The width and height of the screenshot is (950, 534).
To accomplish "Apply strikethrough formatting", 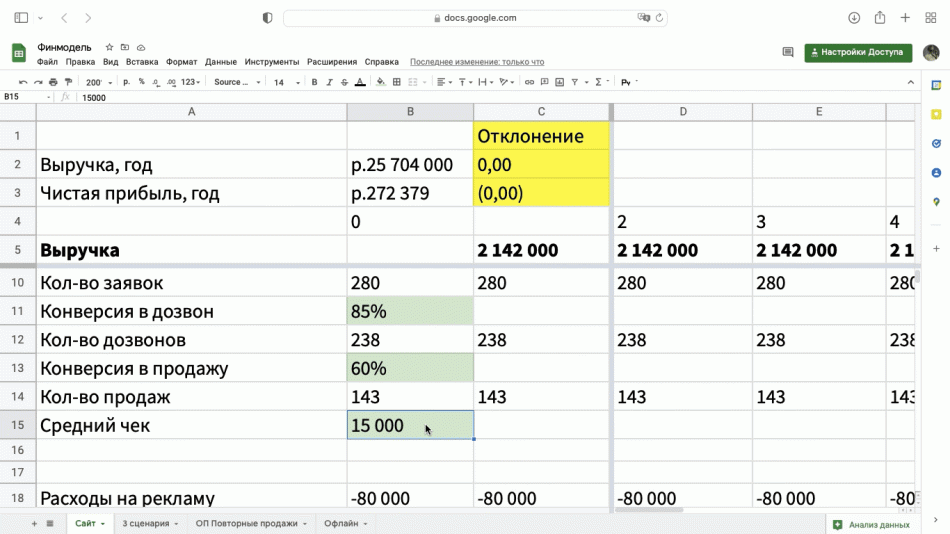I will coord(343,82).
